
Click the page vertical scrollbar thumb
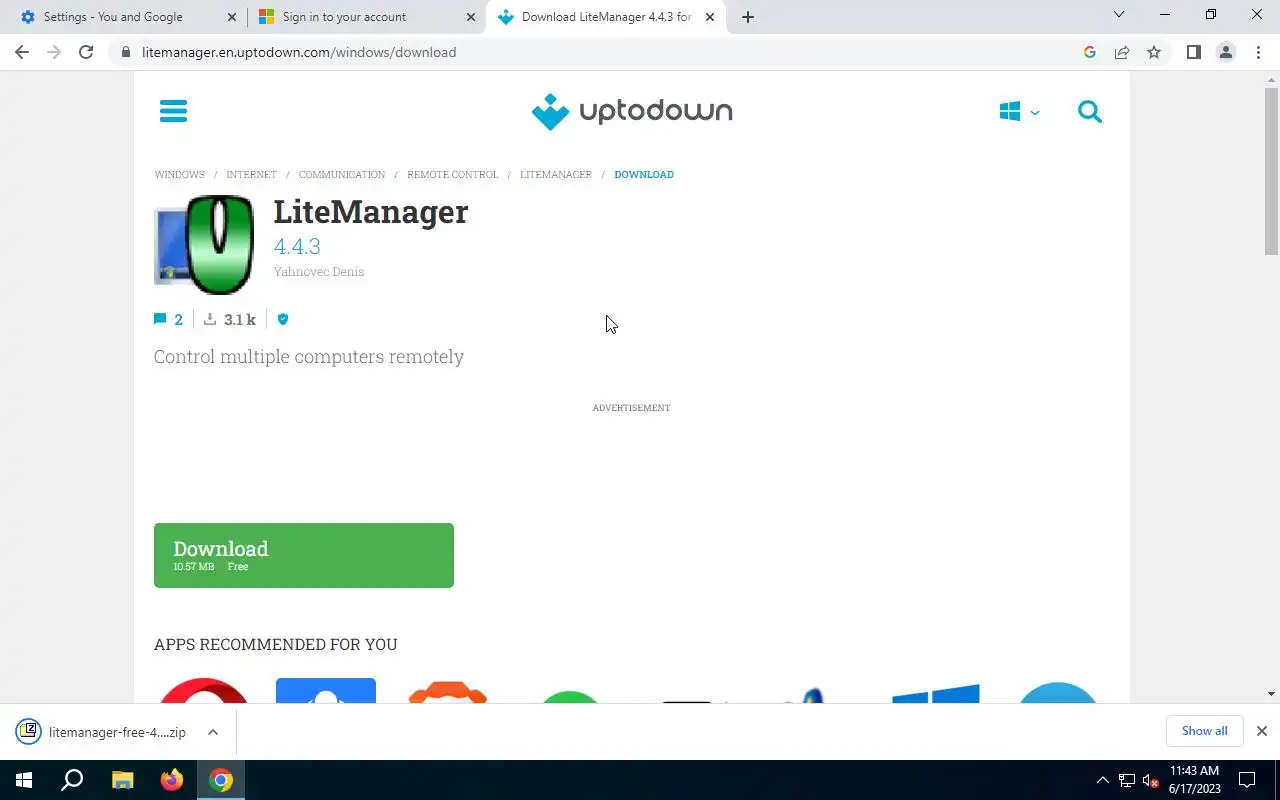click(1271, 171)
